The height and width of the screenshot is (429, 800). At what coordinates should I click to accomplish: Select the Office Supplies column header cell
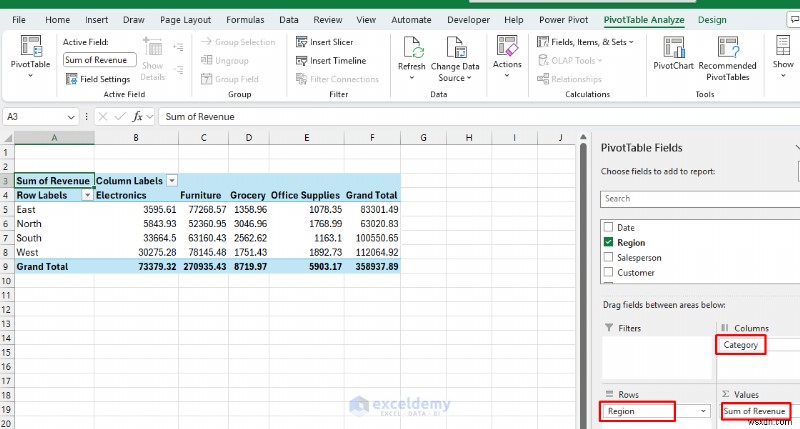(x=306, y=195)
